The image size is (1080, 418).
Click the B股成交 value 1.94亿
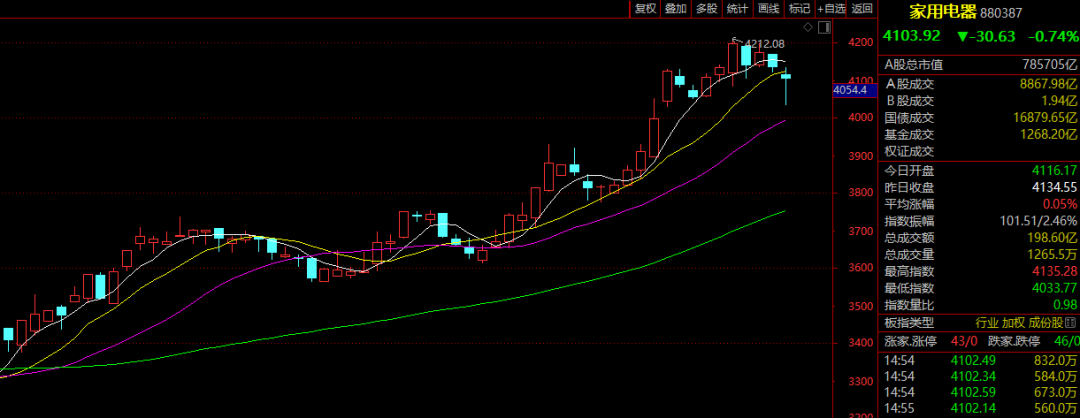point(1059,101)
